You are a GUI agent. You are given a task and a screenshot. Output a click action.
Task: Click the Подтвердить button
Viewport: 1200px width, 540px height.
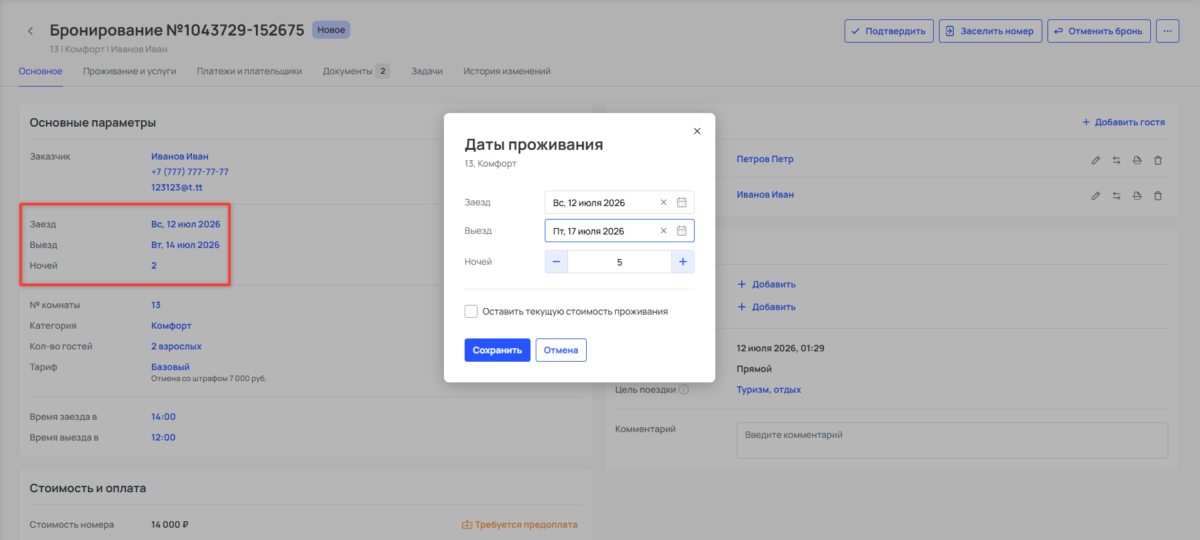click(889, 31)
